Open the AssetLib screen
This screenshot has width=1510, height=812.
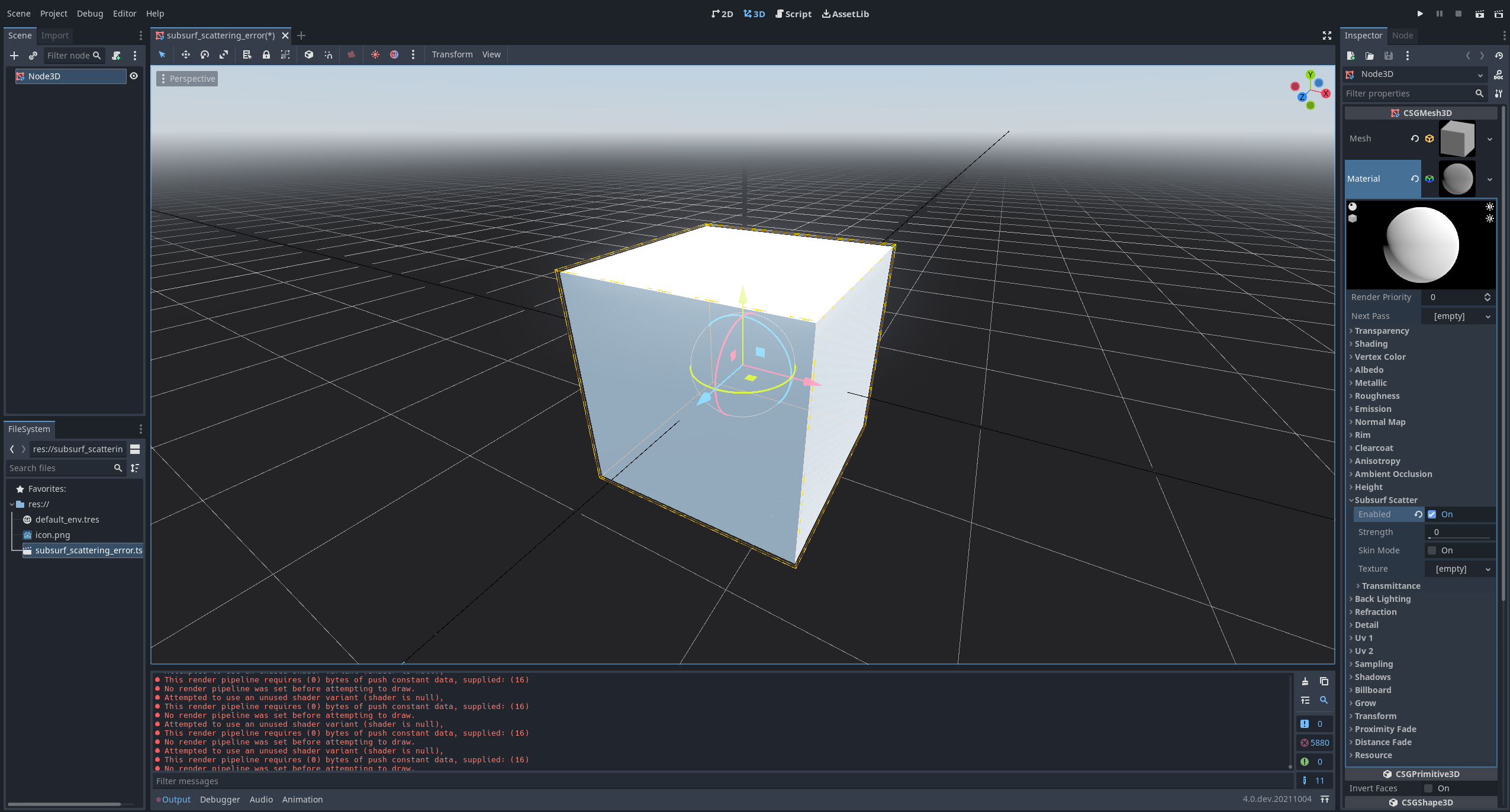click(x=845, y=14)
